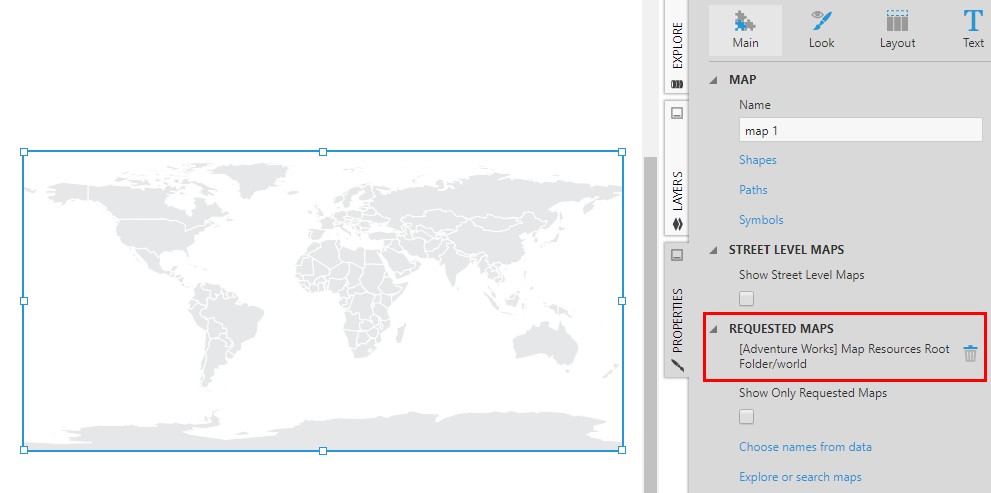Delete the requested world map entry
Viewport: 991px width, 493px height.
970,354
